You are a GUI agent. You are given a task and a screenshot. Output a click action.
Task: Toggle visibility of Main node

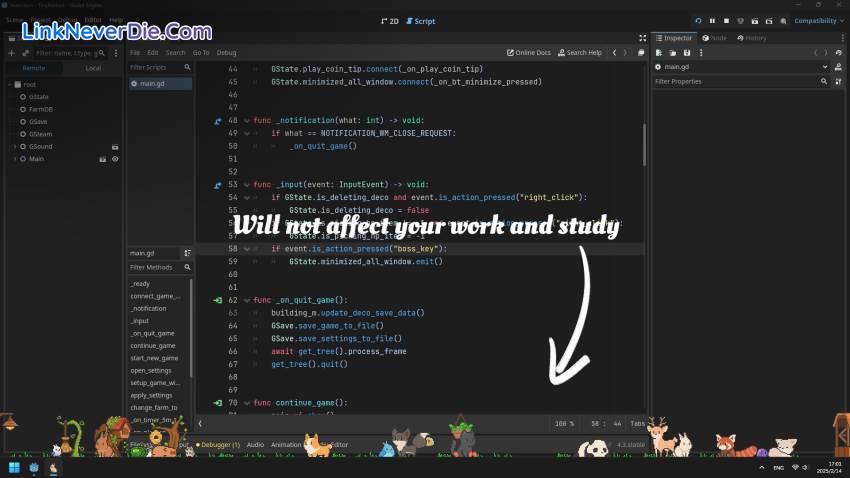[115, 159]
